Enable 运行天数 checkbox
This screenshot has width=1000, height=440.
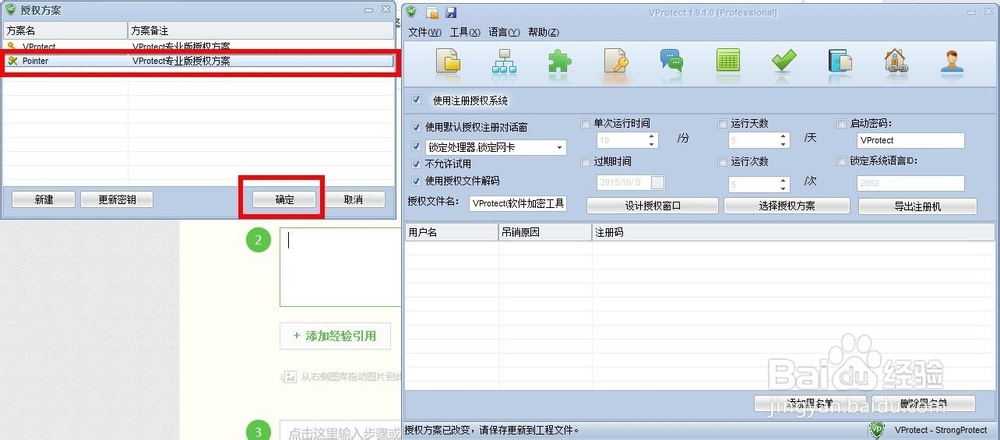[723, 124]
